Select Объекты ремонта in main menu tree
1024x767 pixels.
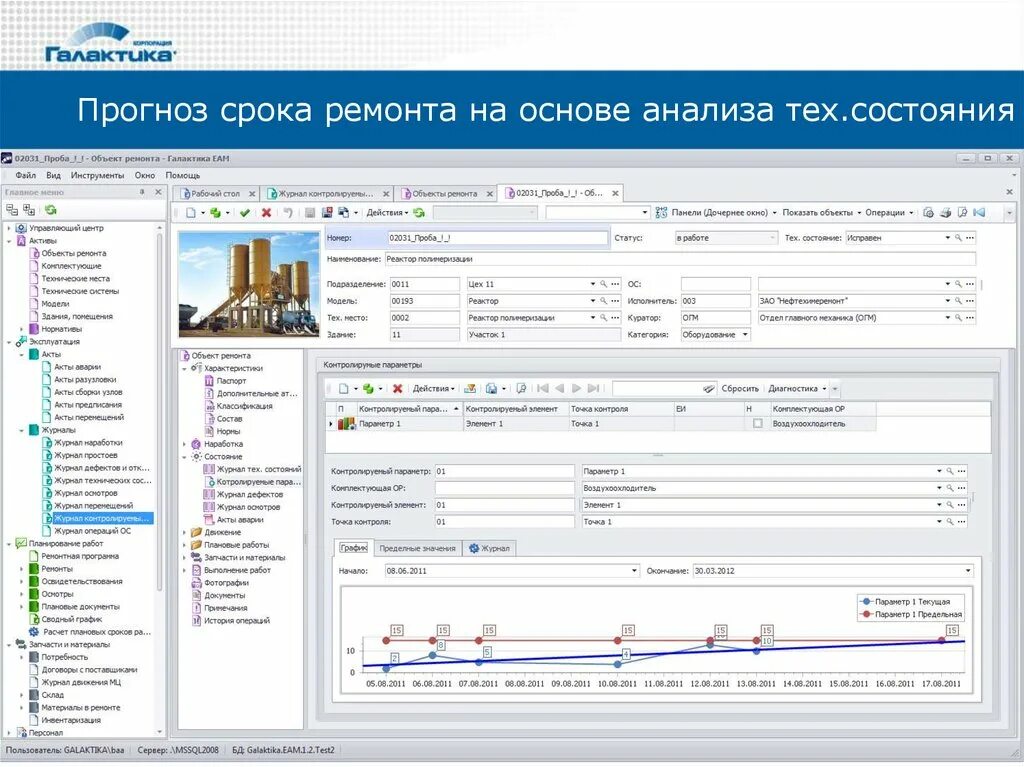[x=73, y=253]
